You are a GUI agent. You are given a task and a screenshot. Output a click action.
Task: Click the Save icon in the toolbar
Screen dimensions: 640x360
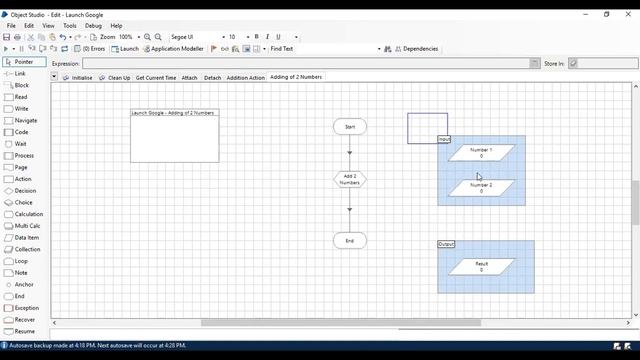click(x=7, y=37)
